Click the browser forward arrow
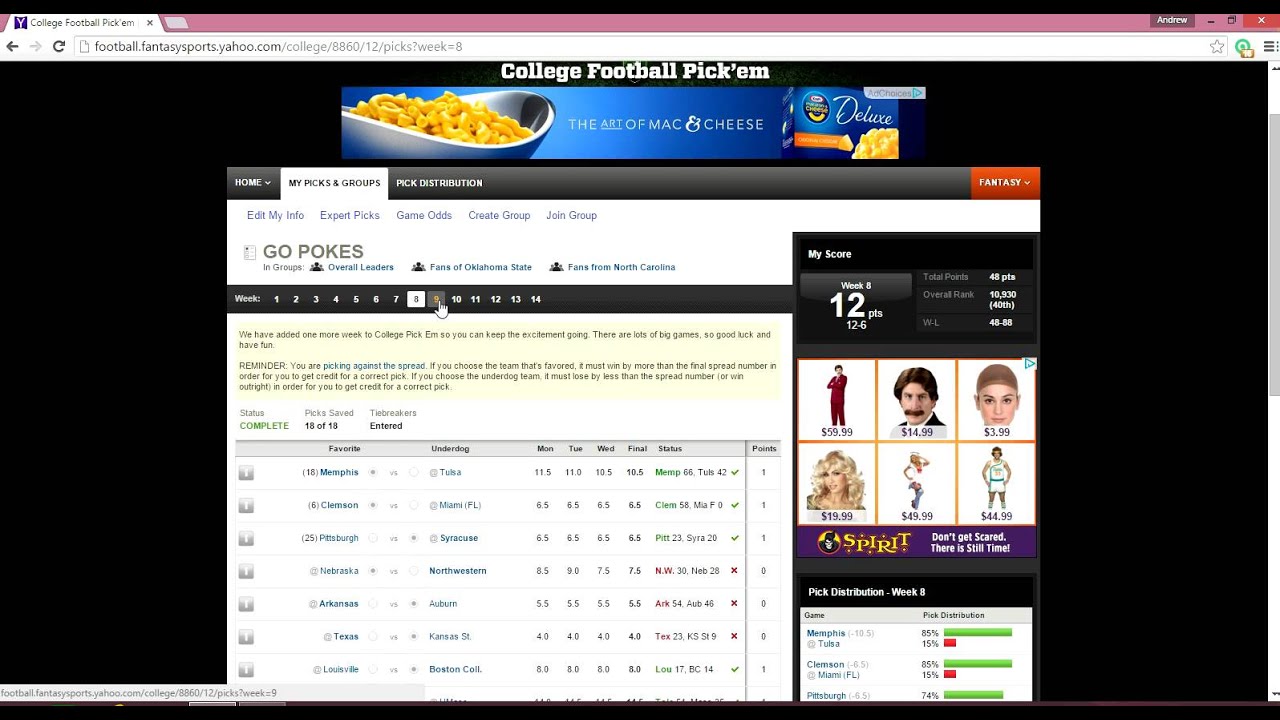The height and width of the screenshot is (720, 1280). tap(36, 46)
